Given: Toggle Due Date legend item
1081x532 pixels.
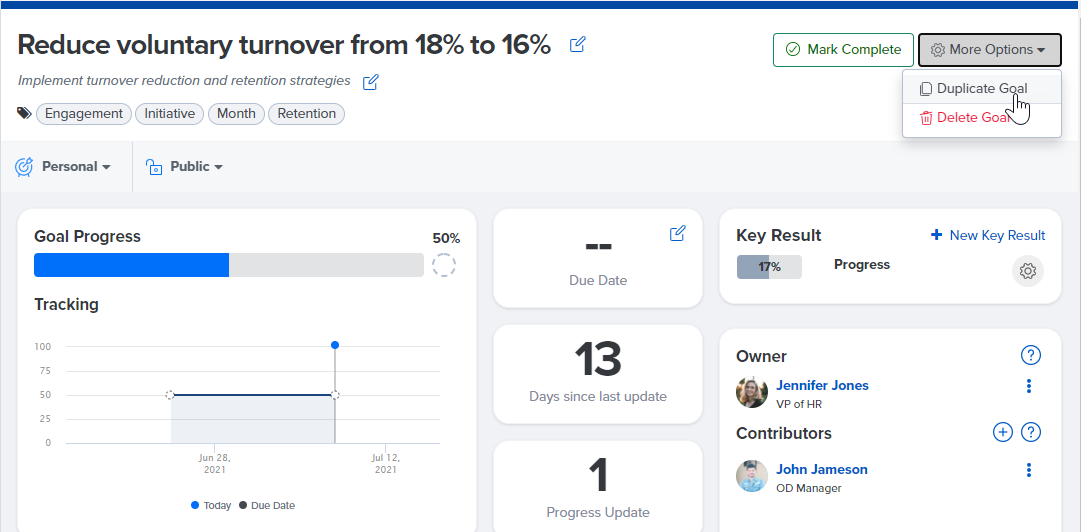Looking at the screenshot, I should click(x=267, y=505).
